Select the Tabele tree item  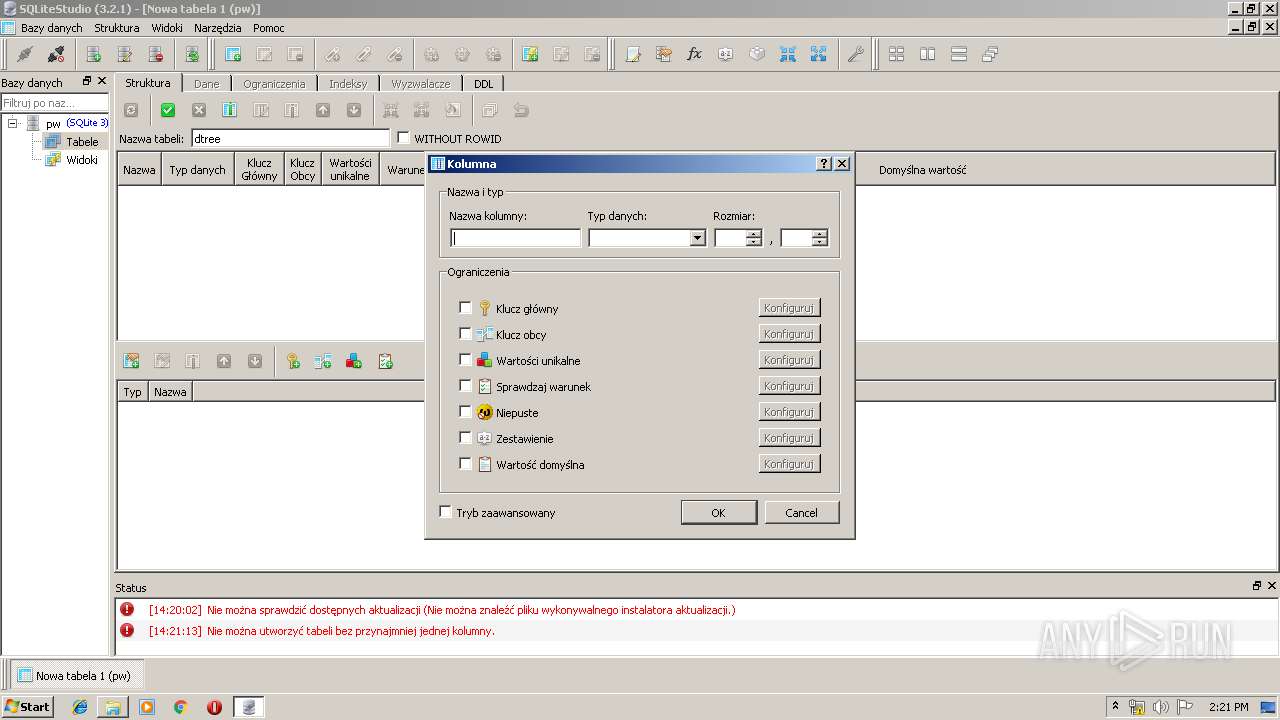82,142
